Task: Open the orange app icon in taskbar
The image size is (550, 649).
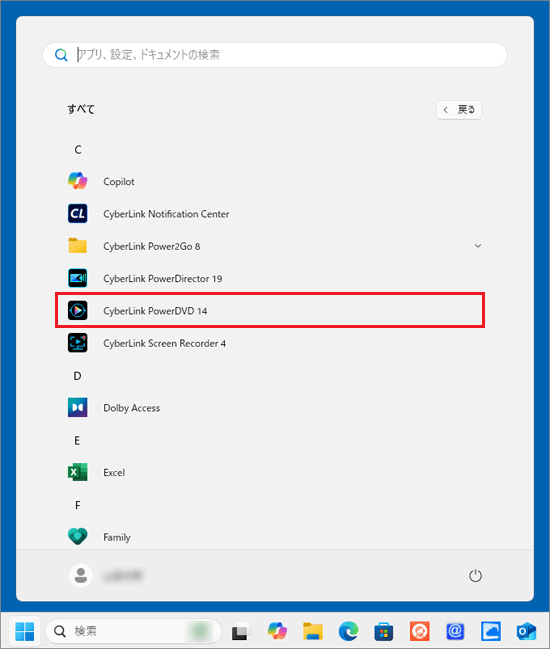Action: [x=420, y=631]
